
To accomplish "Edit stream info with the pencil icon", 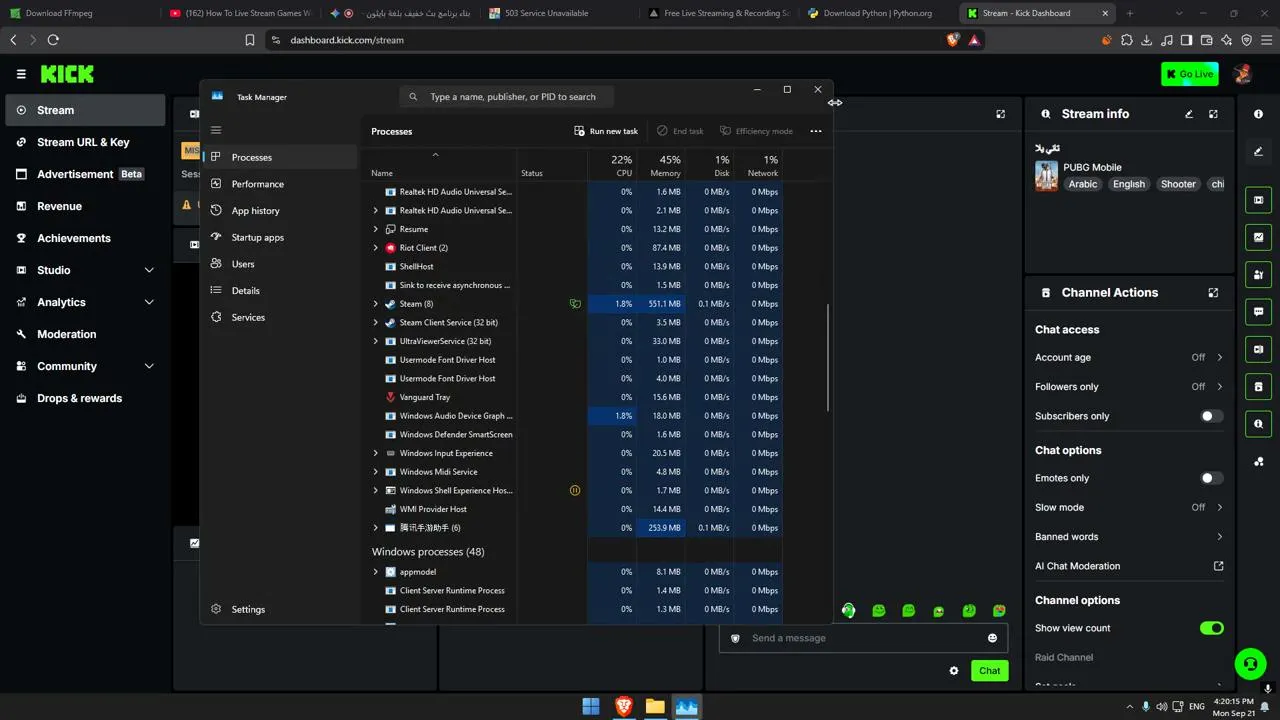I will point(1189,114).
